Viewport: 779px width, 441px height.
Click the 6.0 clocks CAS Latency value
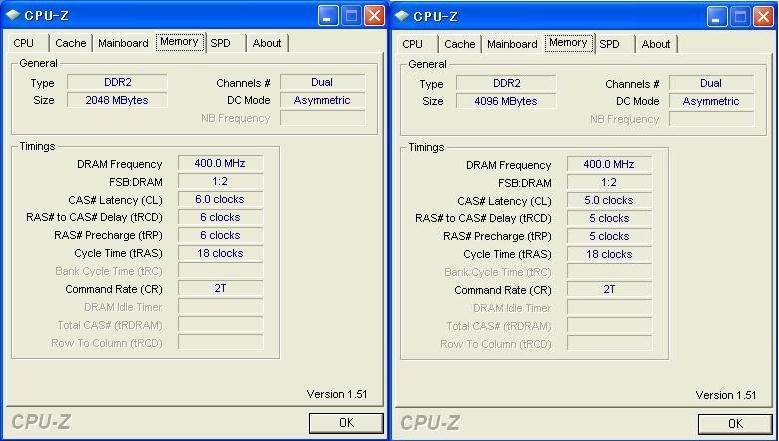(220, 200)
